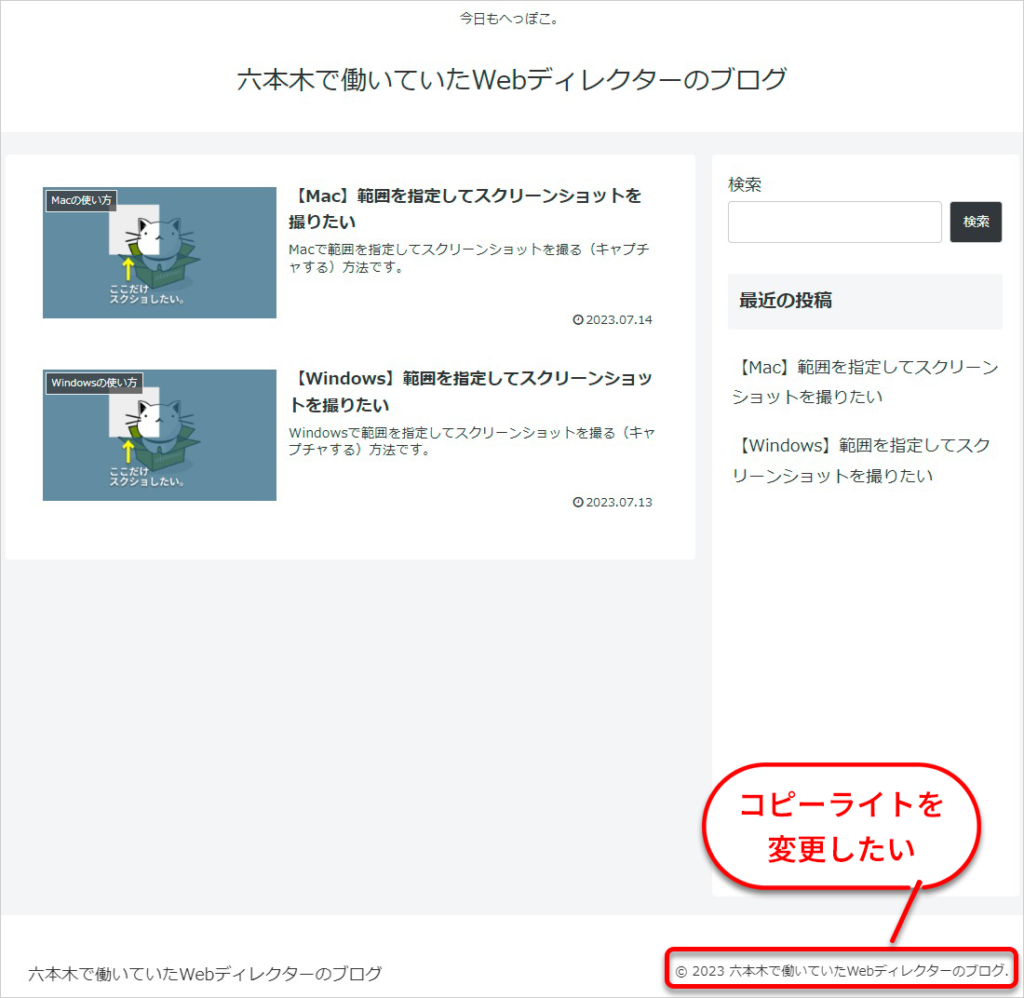Click the Mac article excerpt text
1024x998 pixels.
(x=468, y=257)
